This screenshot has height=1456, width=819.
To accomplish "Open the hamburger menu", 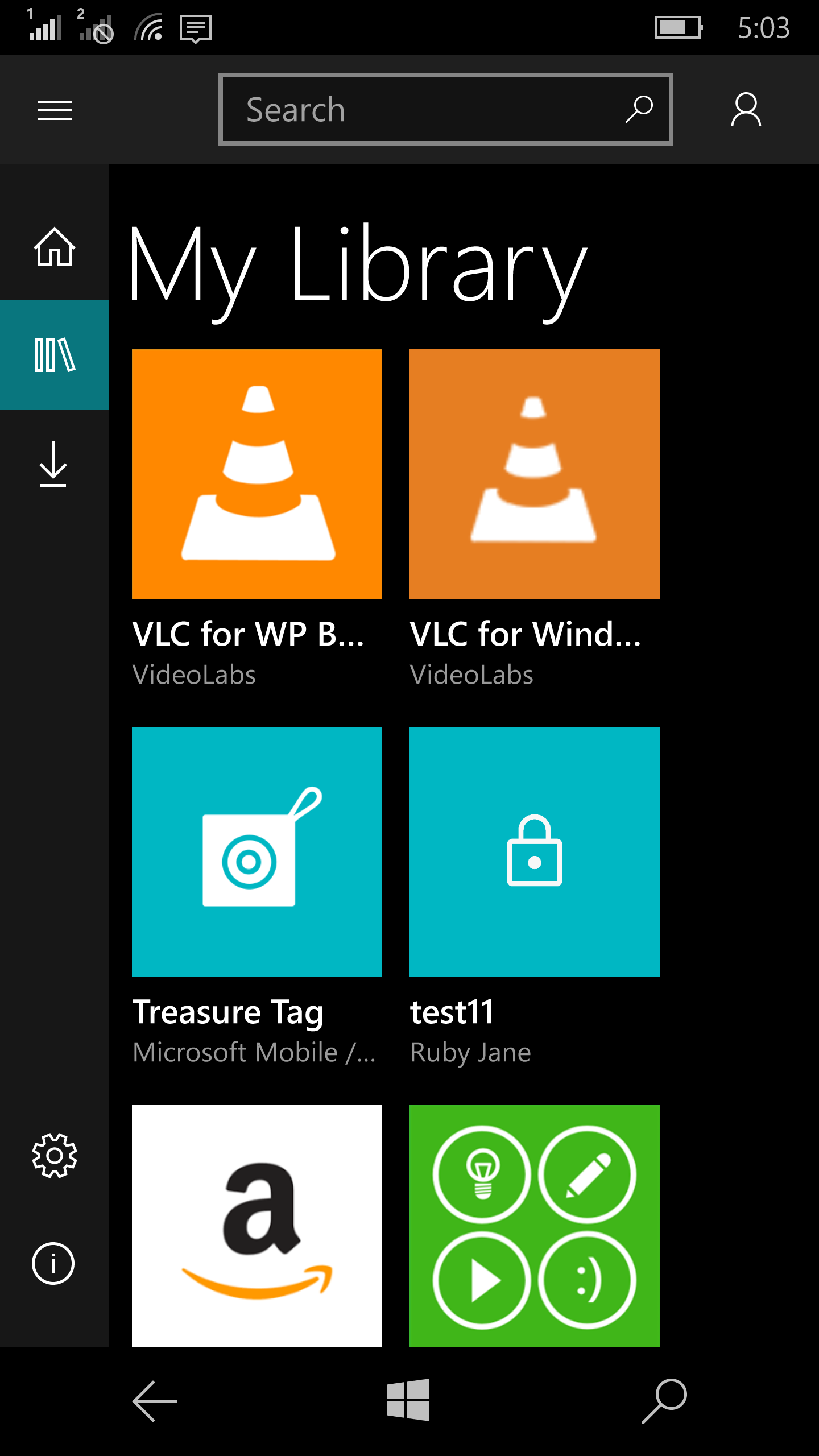I will pos(55,110).
